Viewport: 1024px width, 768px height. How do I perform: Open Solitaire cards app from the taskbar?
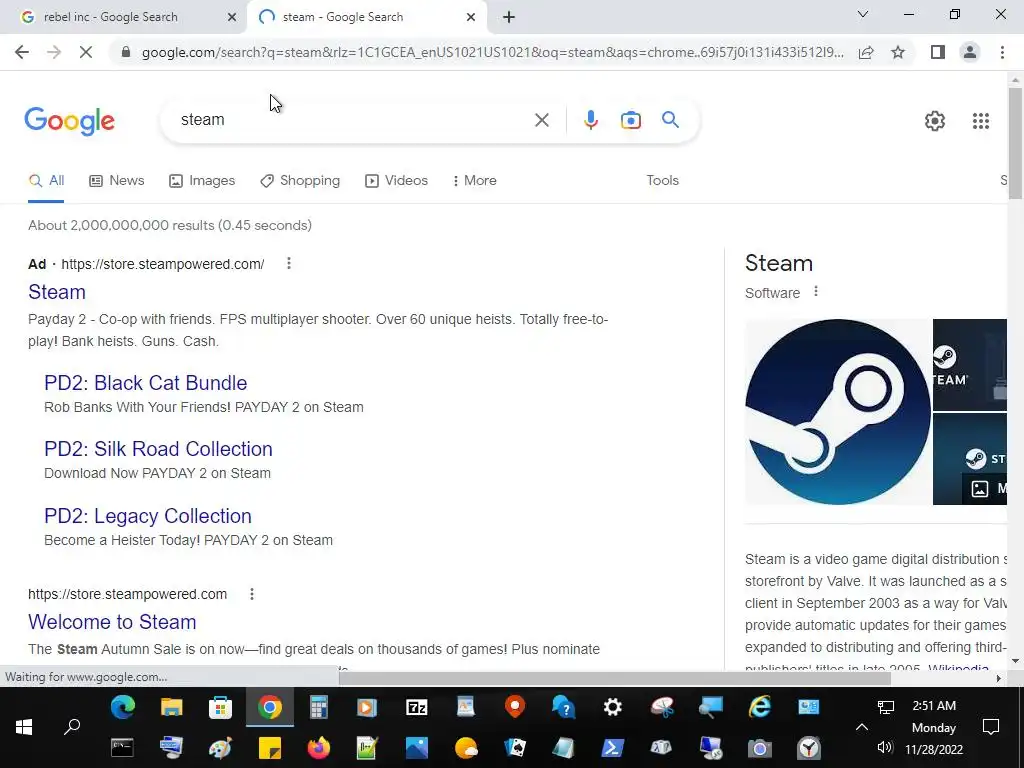515,748
